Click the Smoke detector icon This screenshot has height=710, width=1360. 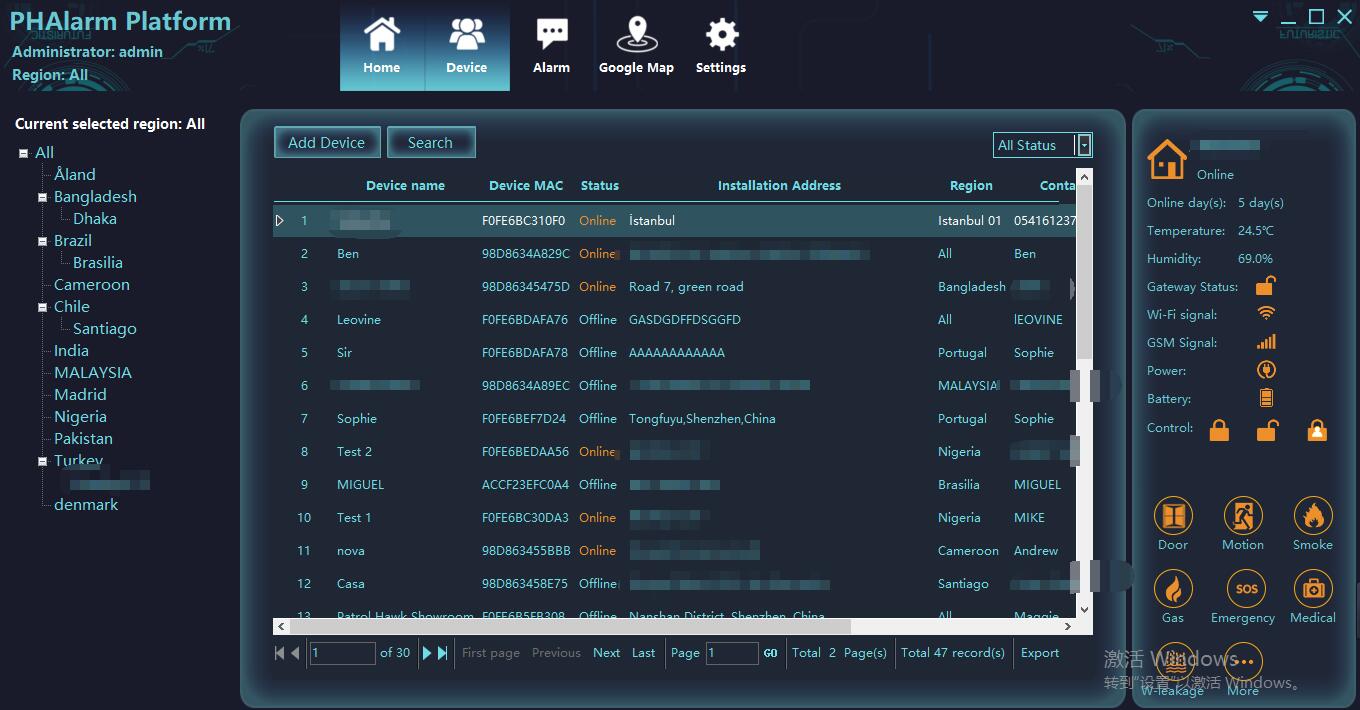click(1313, 516)
